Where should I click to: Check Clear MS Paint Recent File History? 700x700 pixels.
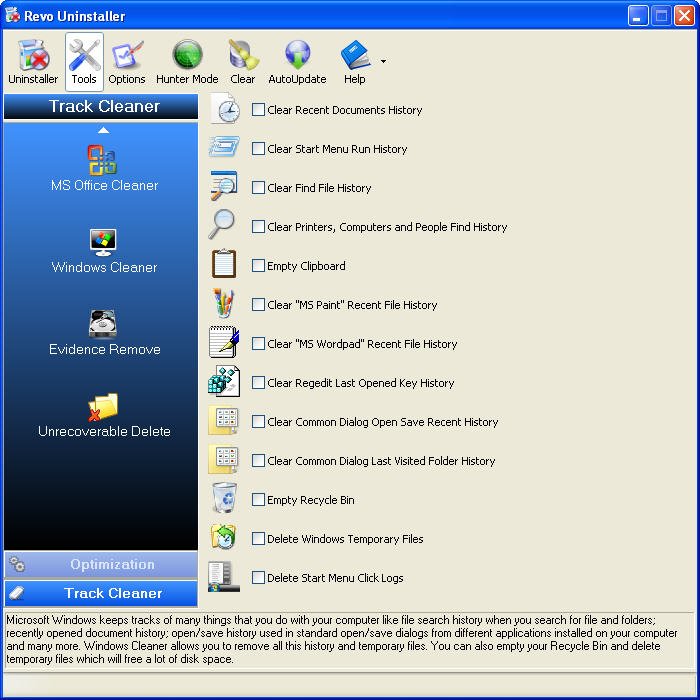(x=258, y=305)
